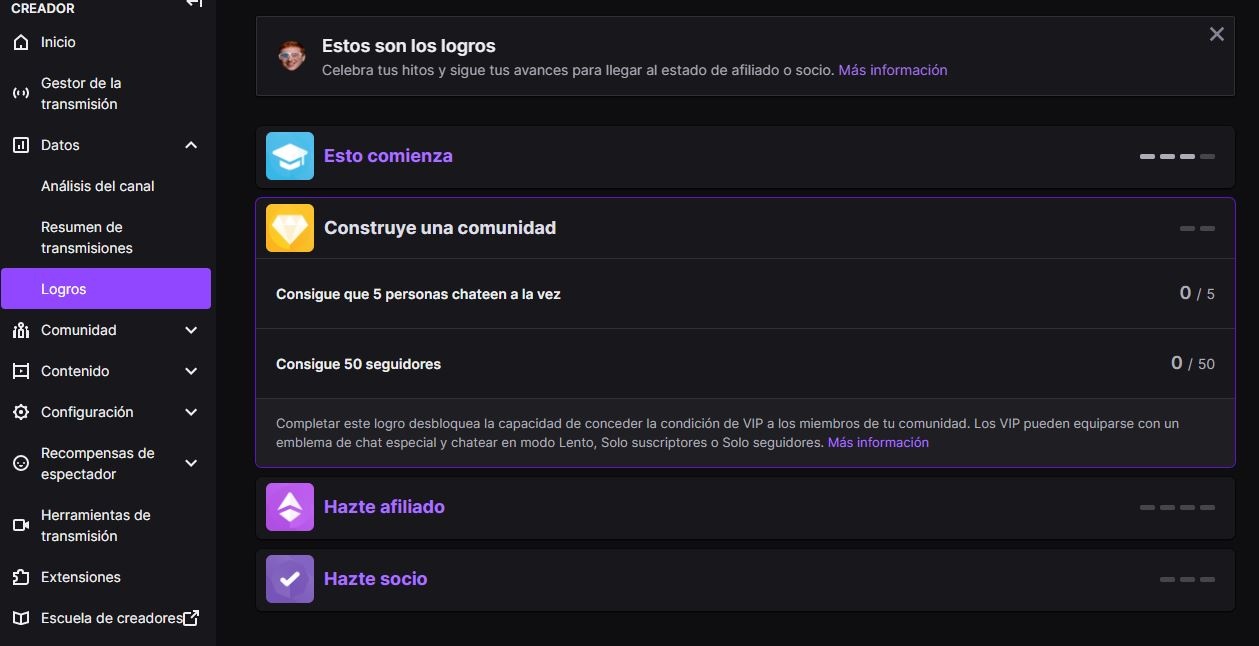The height and width of the screenshot is (646, 1259).
Task: Open Análisis del canal page
Action: [98, 186]
